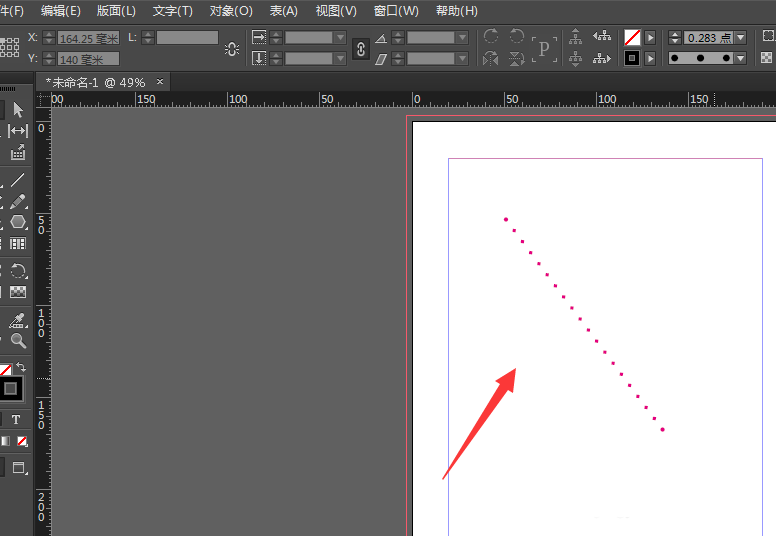The width and height of the screenshot is (776, 536).
Task: Select the Pencil tool
Action: pos(18,201)
